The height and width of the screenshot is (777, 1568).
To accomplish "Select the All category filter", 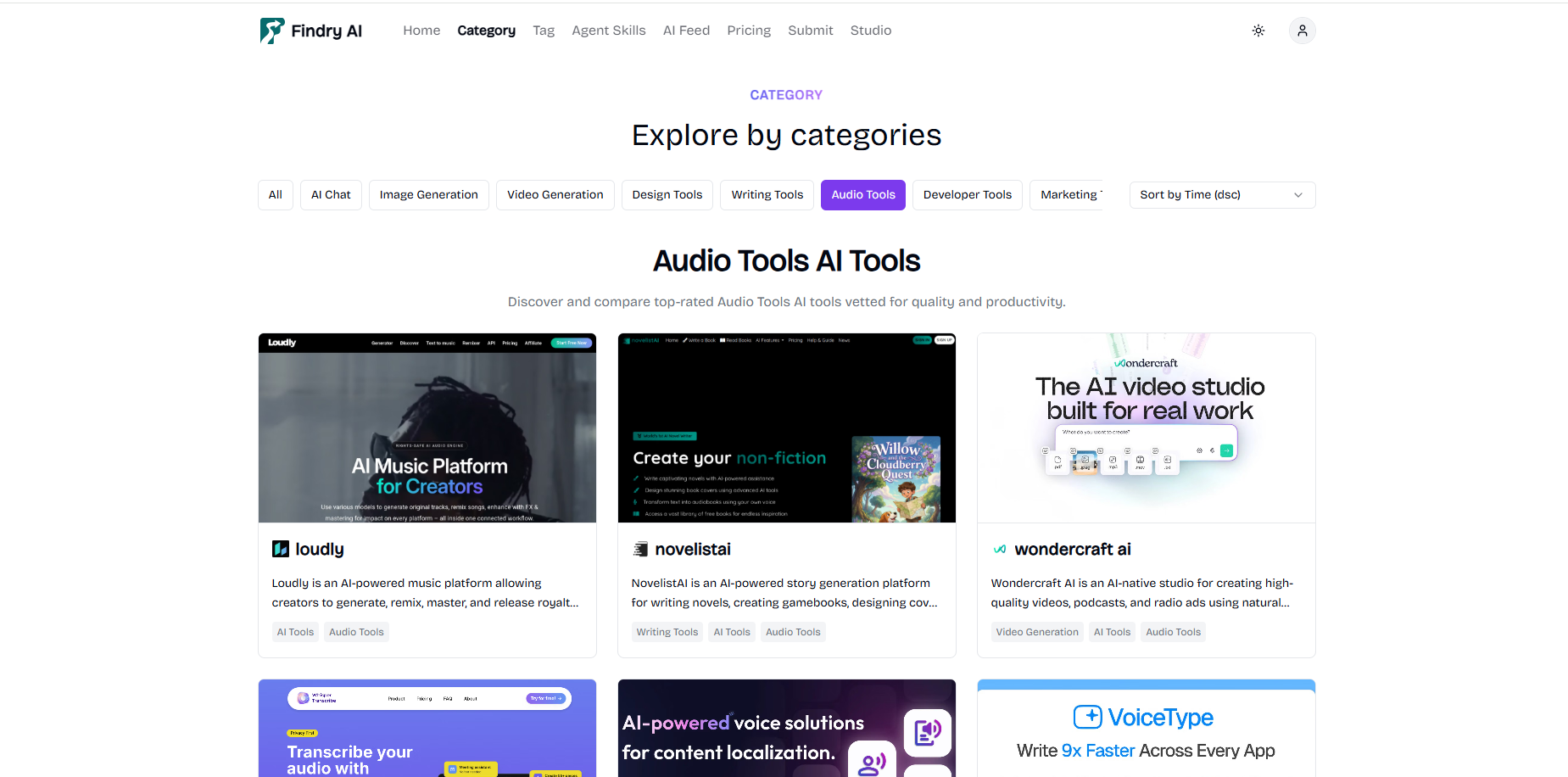I will click(276, 195).
